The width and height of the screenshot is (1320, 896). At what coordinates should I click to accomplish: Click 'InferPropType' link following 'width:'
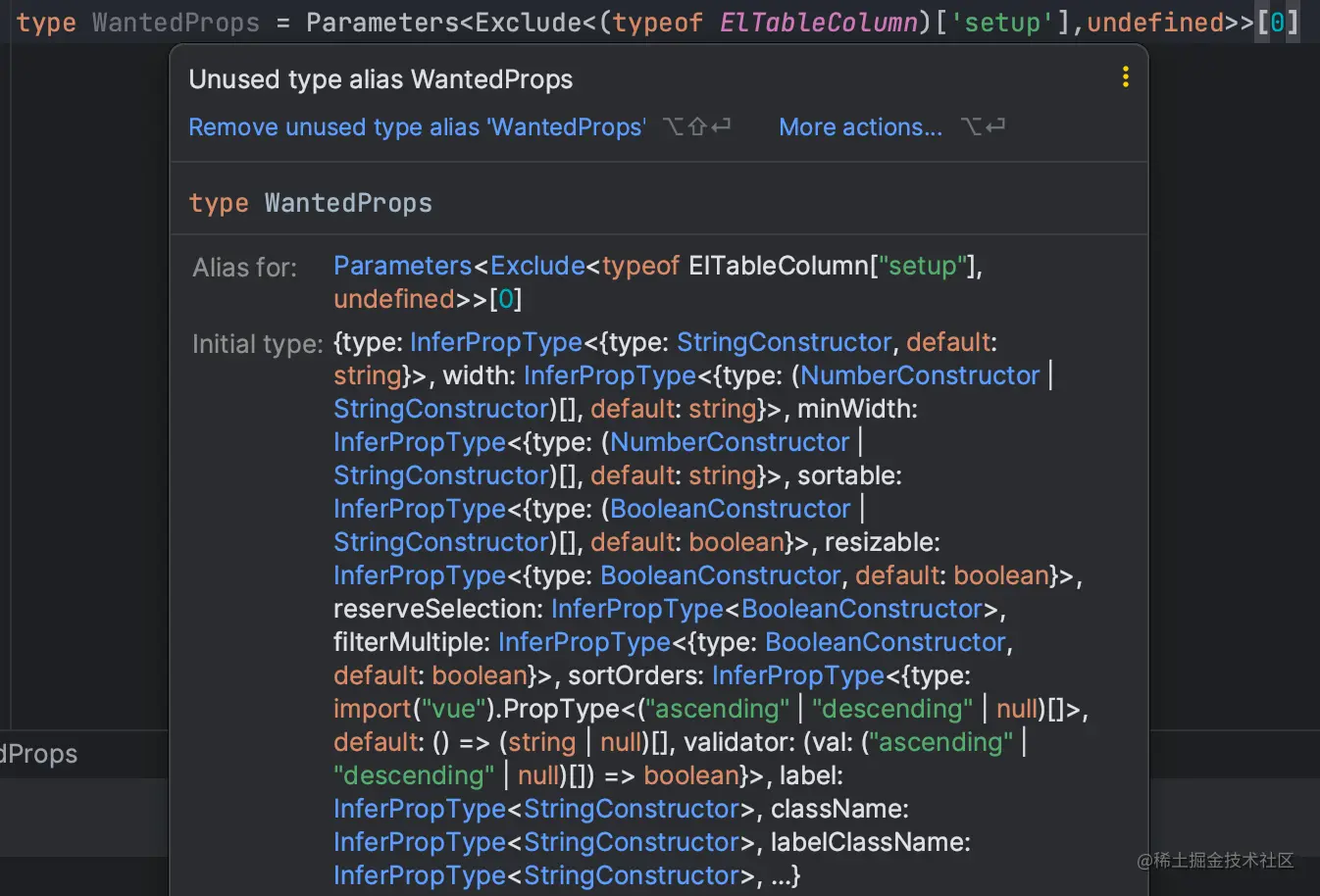pyautogui.click(x=610, y=375)
